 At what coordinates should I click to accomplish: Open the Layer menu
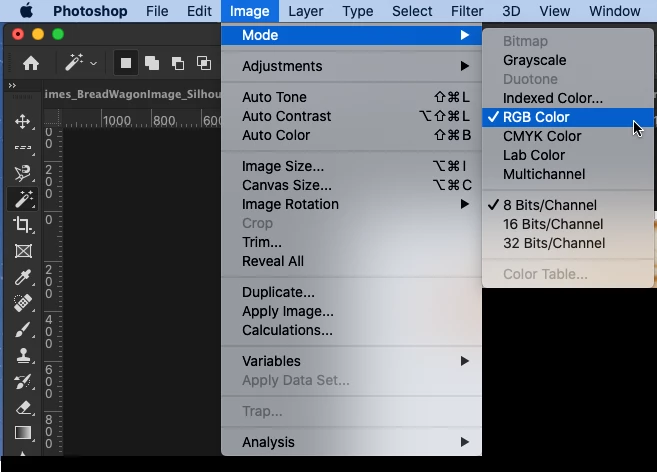(305, 11)
